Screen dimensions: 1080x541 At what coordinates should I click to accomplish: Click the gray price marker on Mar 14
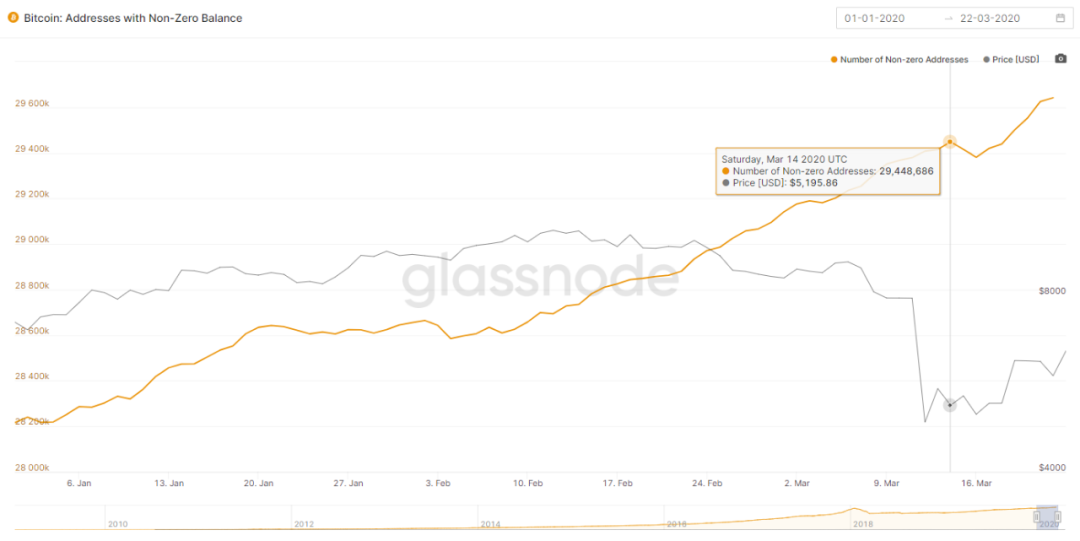pos(950,405)
